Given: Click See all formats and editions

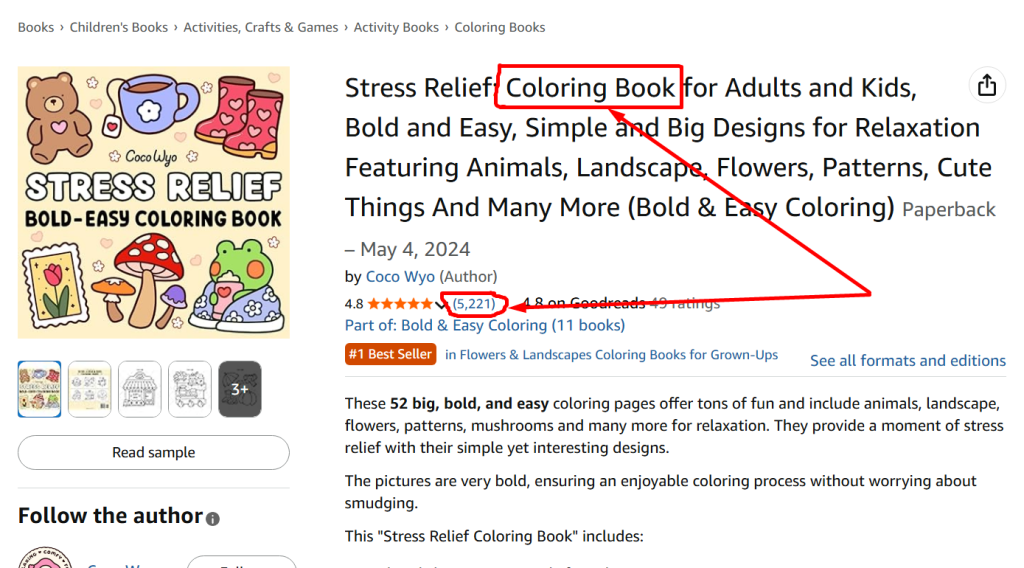Looking at the screenshot, I should click(907, 361).
